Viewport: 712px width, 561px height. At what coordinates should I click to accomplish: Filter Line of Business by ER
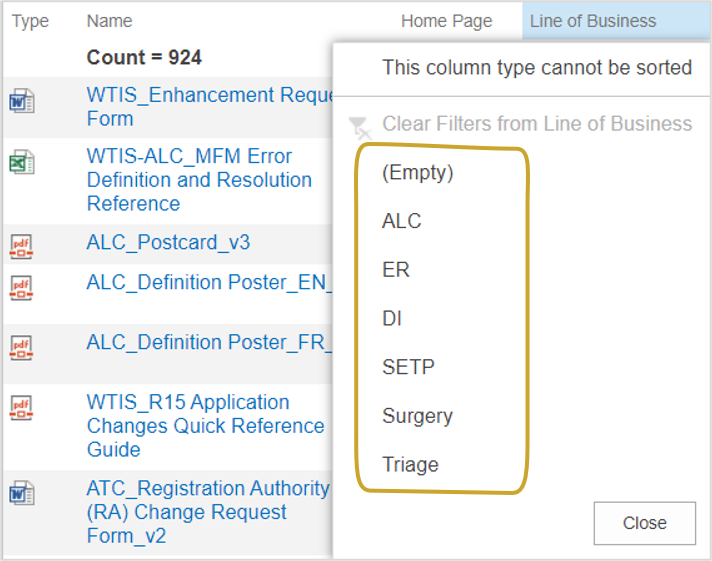point(396,270)
